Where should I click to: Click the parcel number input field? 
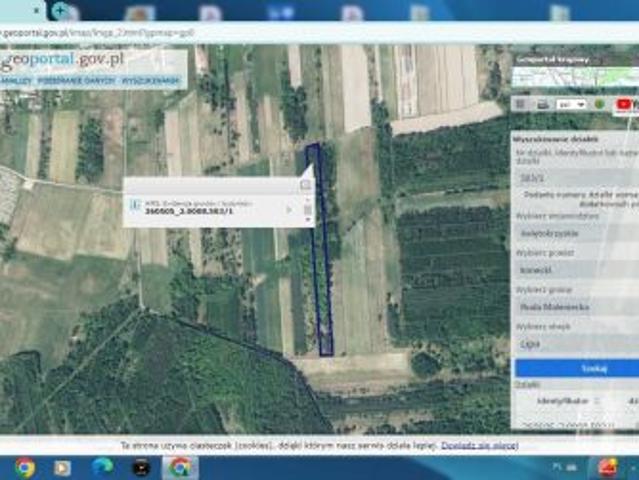tap(577, 178)
